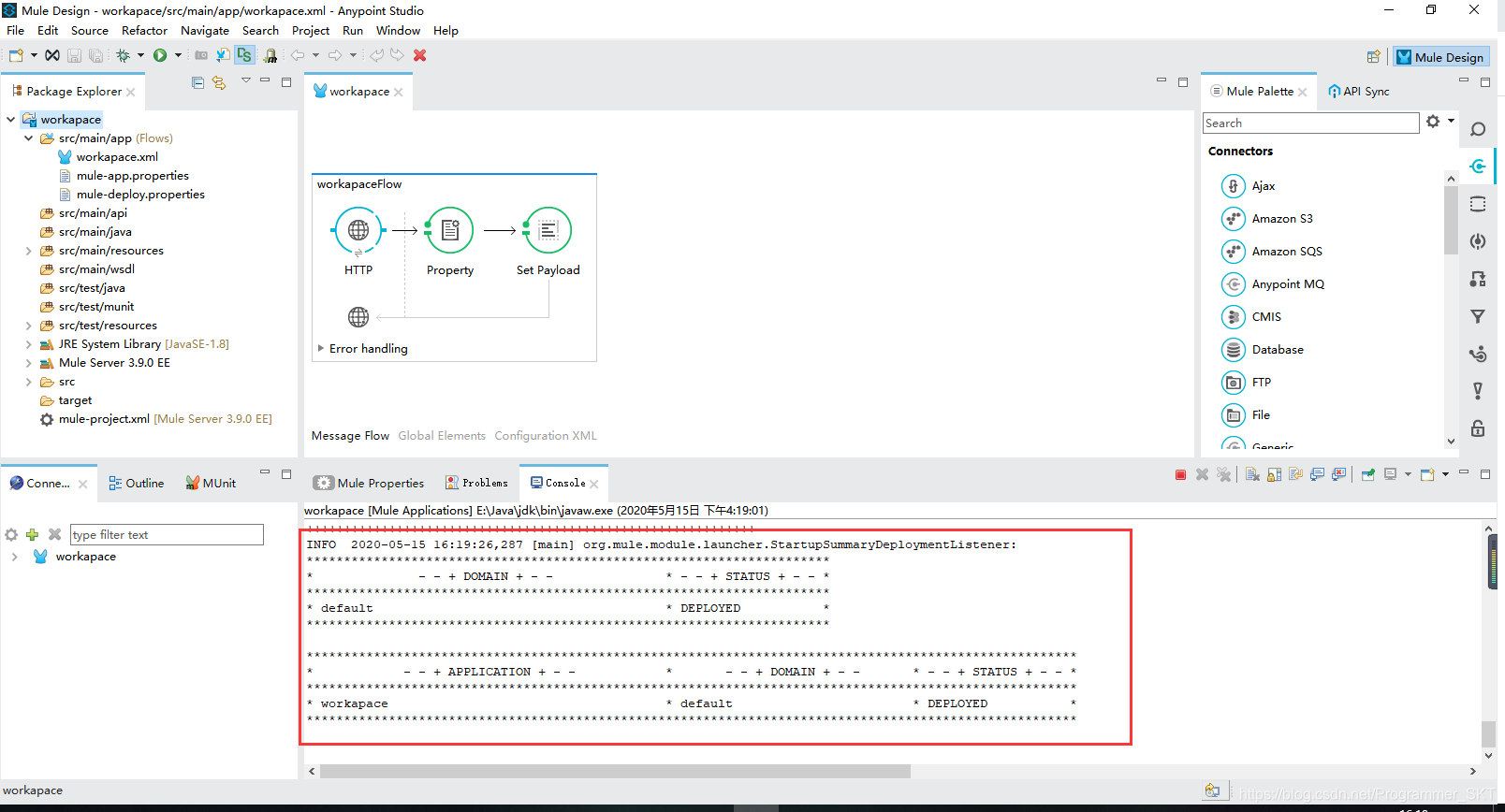Image resolution: width=1505 pixels, height=812 pixels.
Task: Open the New button dropdown arrow
Action: tap(34, 55)
